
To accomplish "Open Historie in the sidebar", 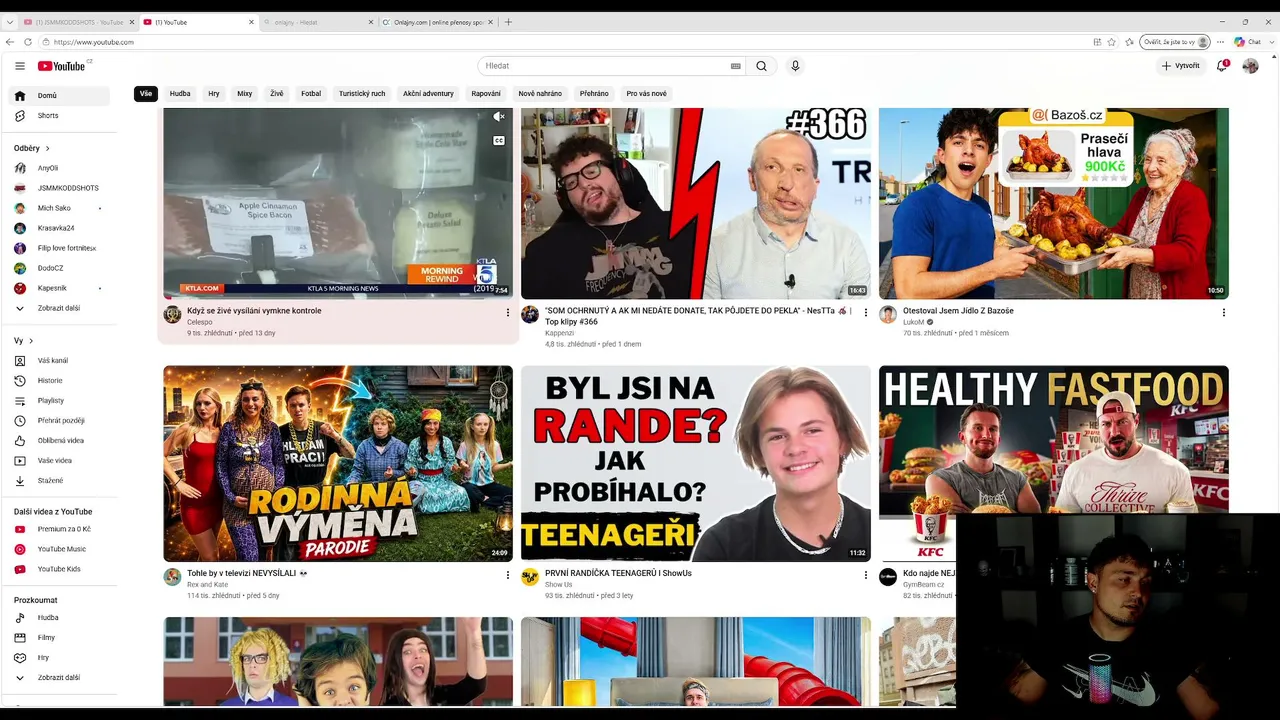I will (x=59, y=381).
